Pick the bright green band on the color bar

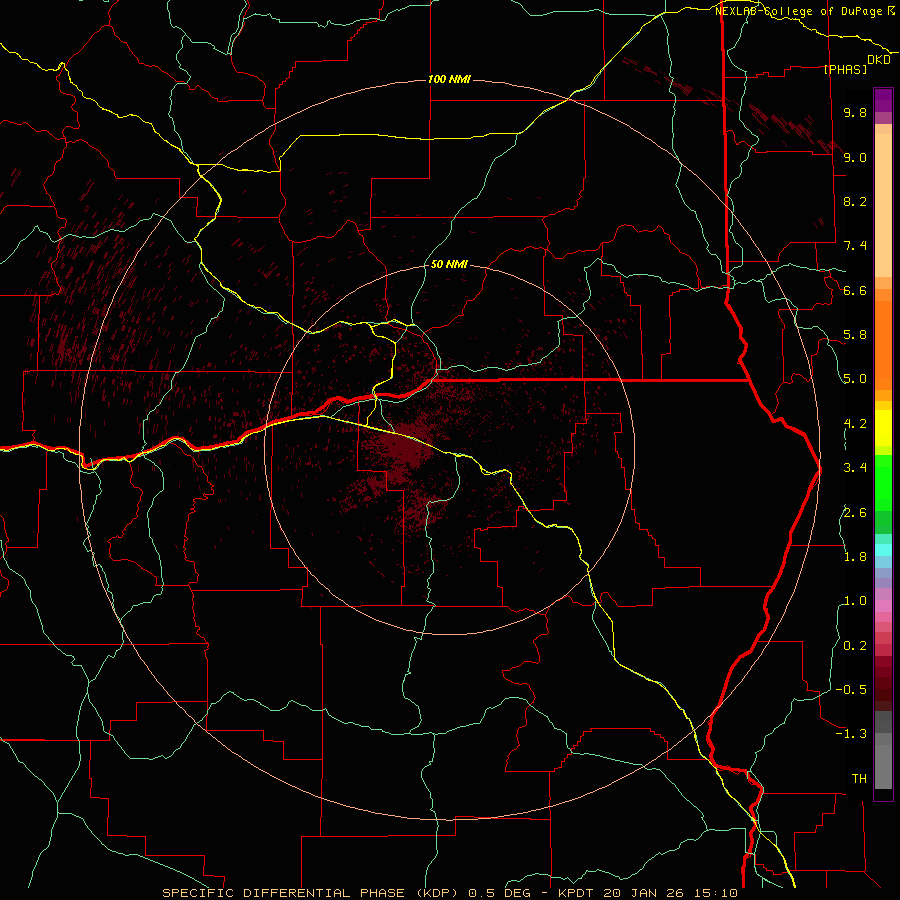[883, 481]
